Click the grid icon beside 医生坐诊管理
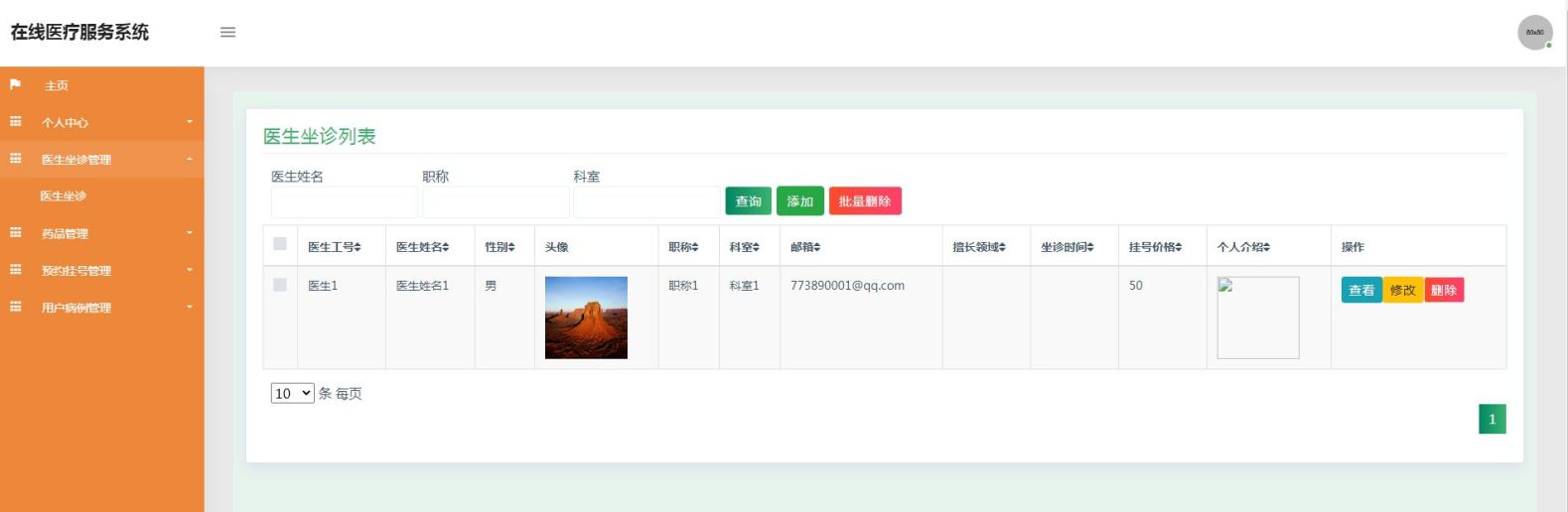 tap(15, 159)
